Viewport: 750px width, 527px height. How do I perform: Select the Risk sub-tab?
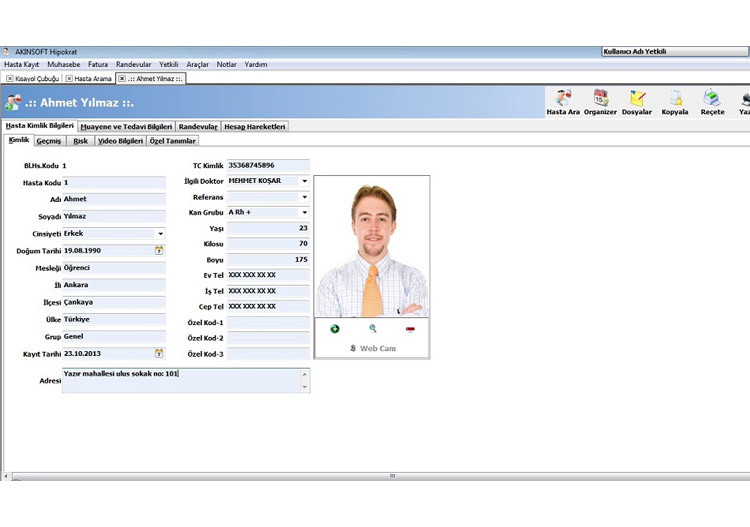click(x=80, y=141)
